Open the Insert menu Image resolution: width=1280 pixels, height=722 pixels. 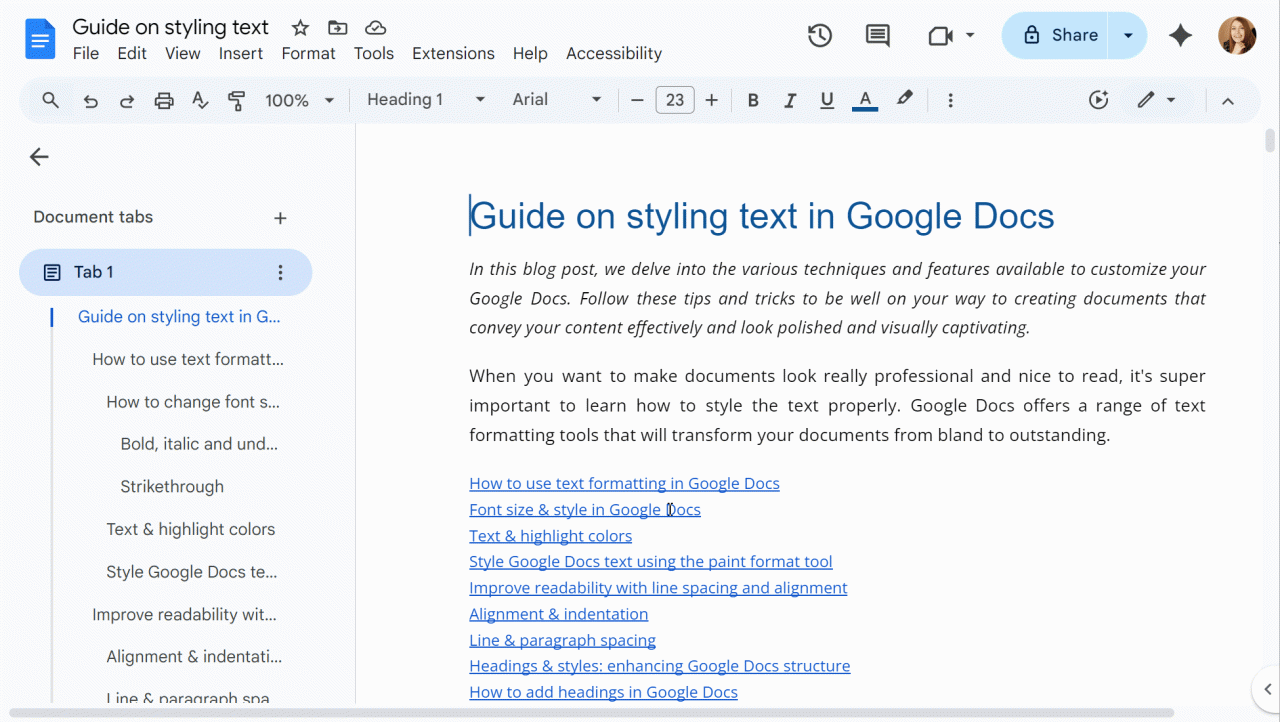240,54
